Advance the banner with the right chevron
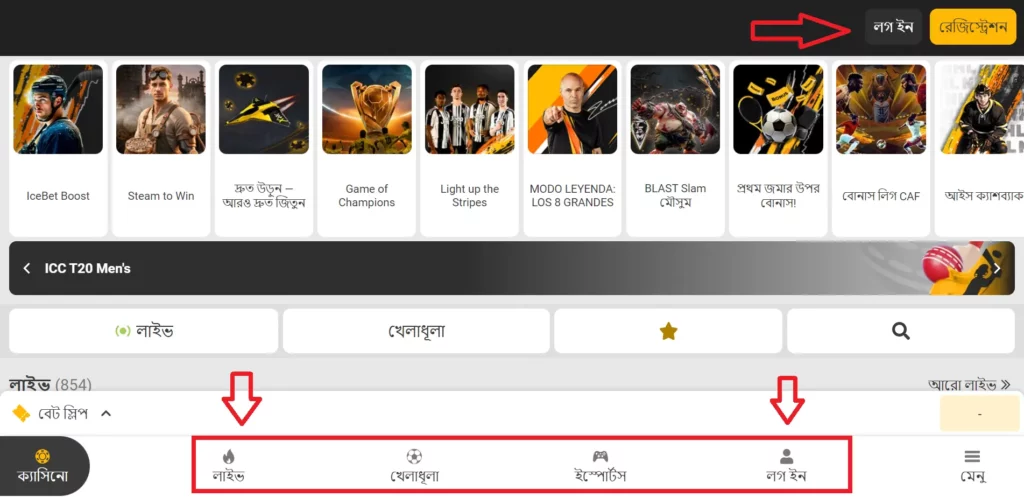 997,268
